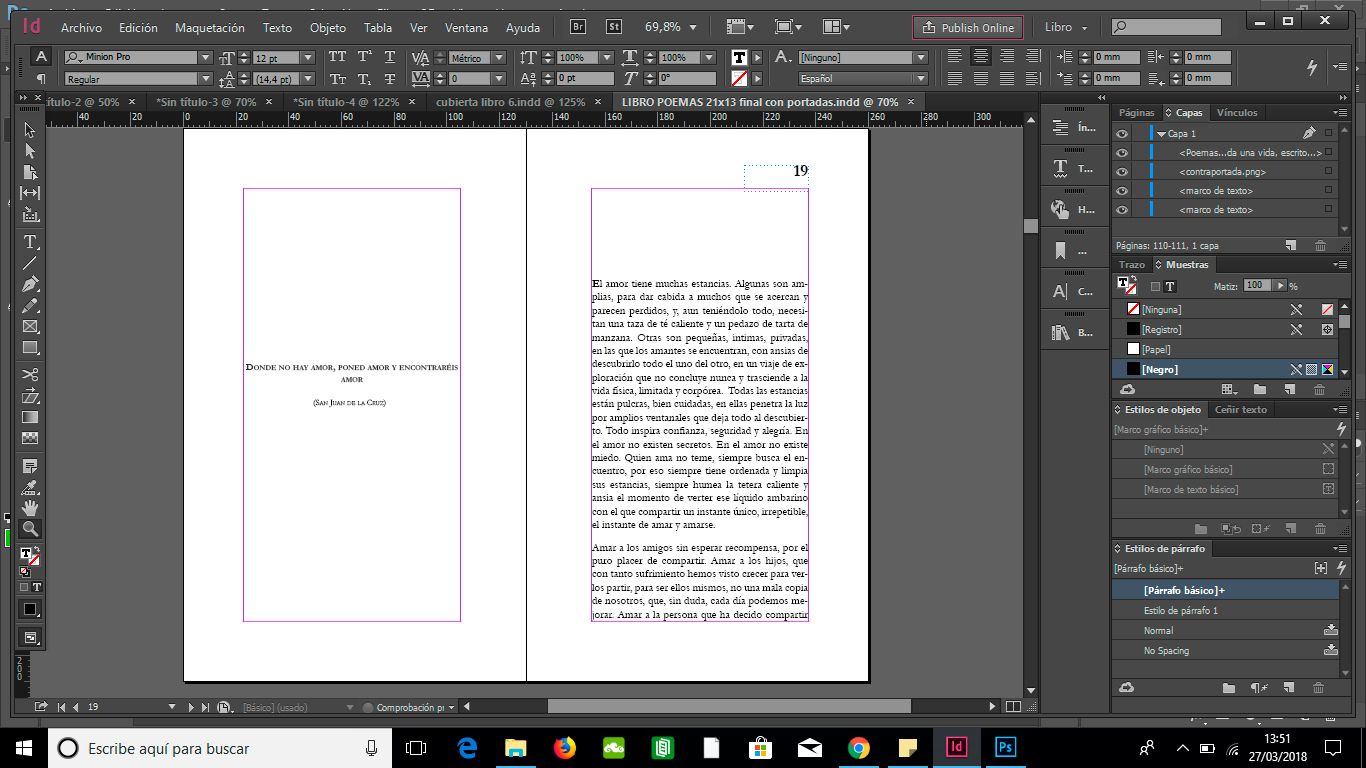
Task: Open the Español language dropdown
Action: [x=920, y=78]
